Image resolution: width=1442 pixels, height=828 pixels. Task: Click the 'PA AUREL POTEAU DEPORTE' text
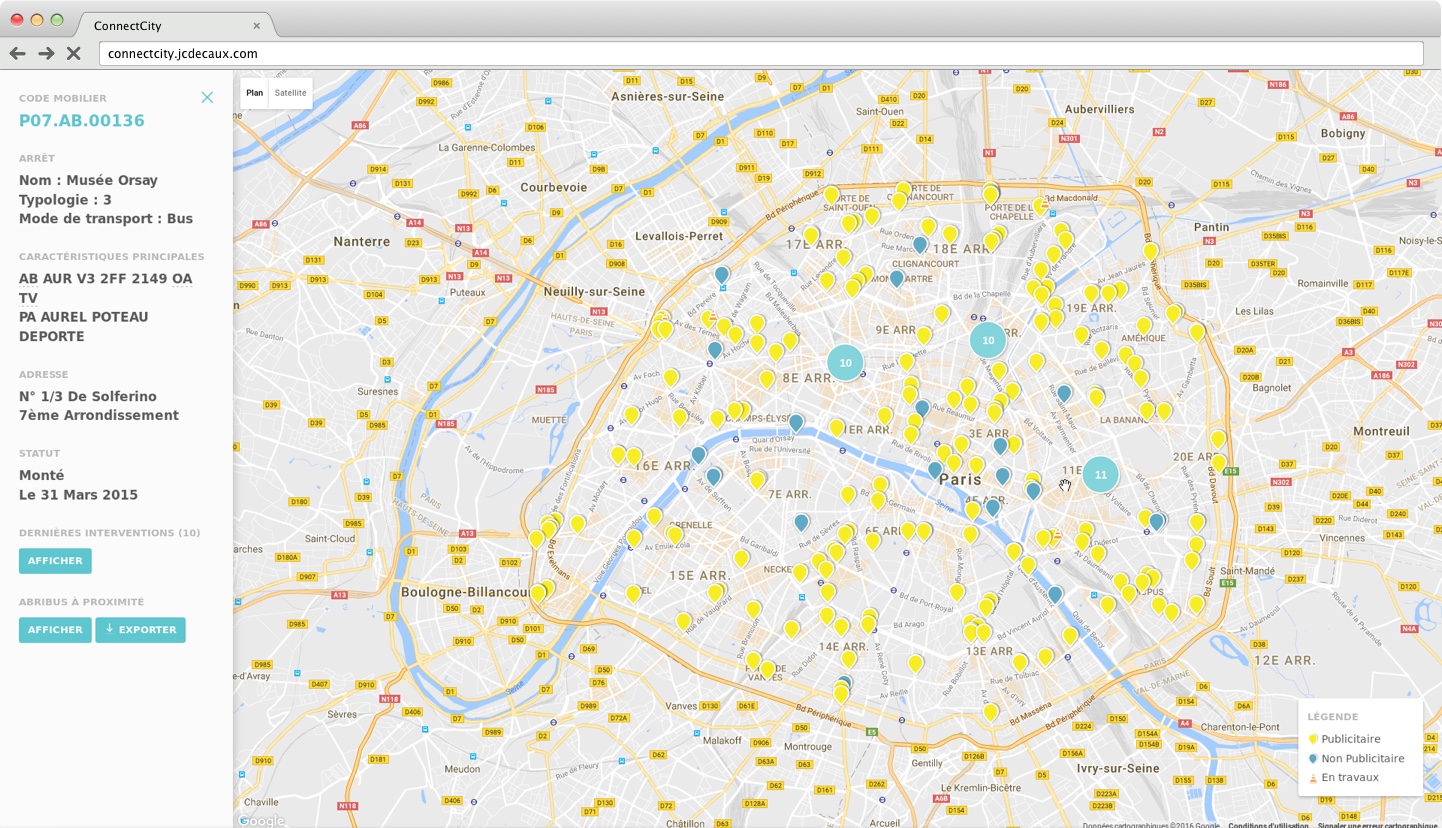coord(84,327)
